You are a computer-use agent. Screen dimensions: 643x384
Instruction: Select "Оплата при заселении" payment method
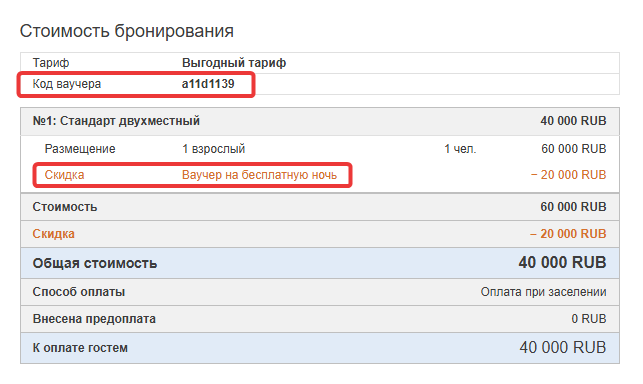[x=543, y=292]
